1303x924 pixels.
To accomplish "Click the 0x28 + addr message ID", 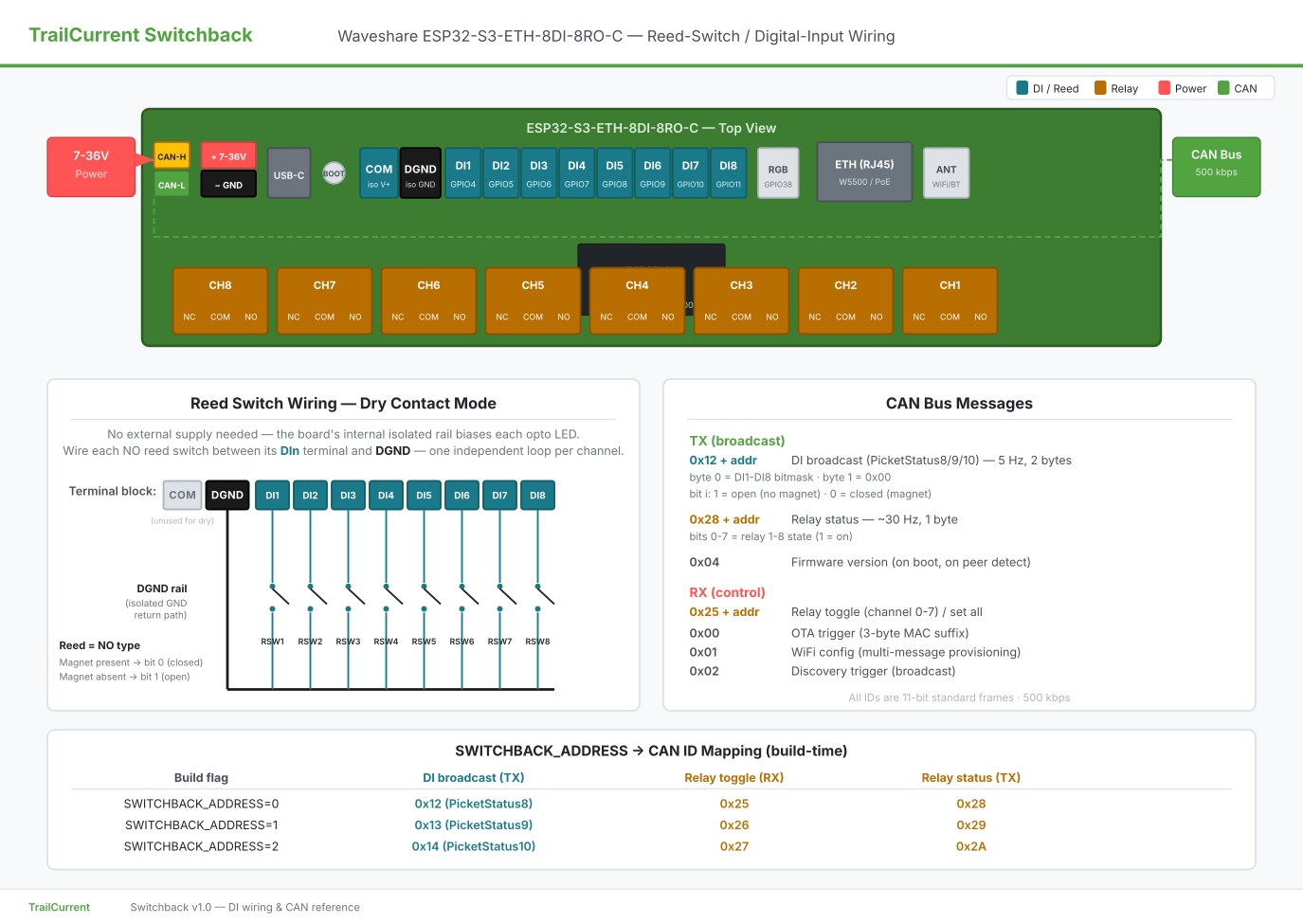I will coord(725,519).
